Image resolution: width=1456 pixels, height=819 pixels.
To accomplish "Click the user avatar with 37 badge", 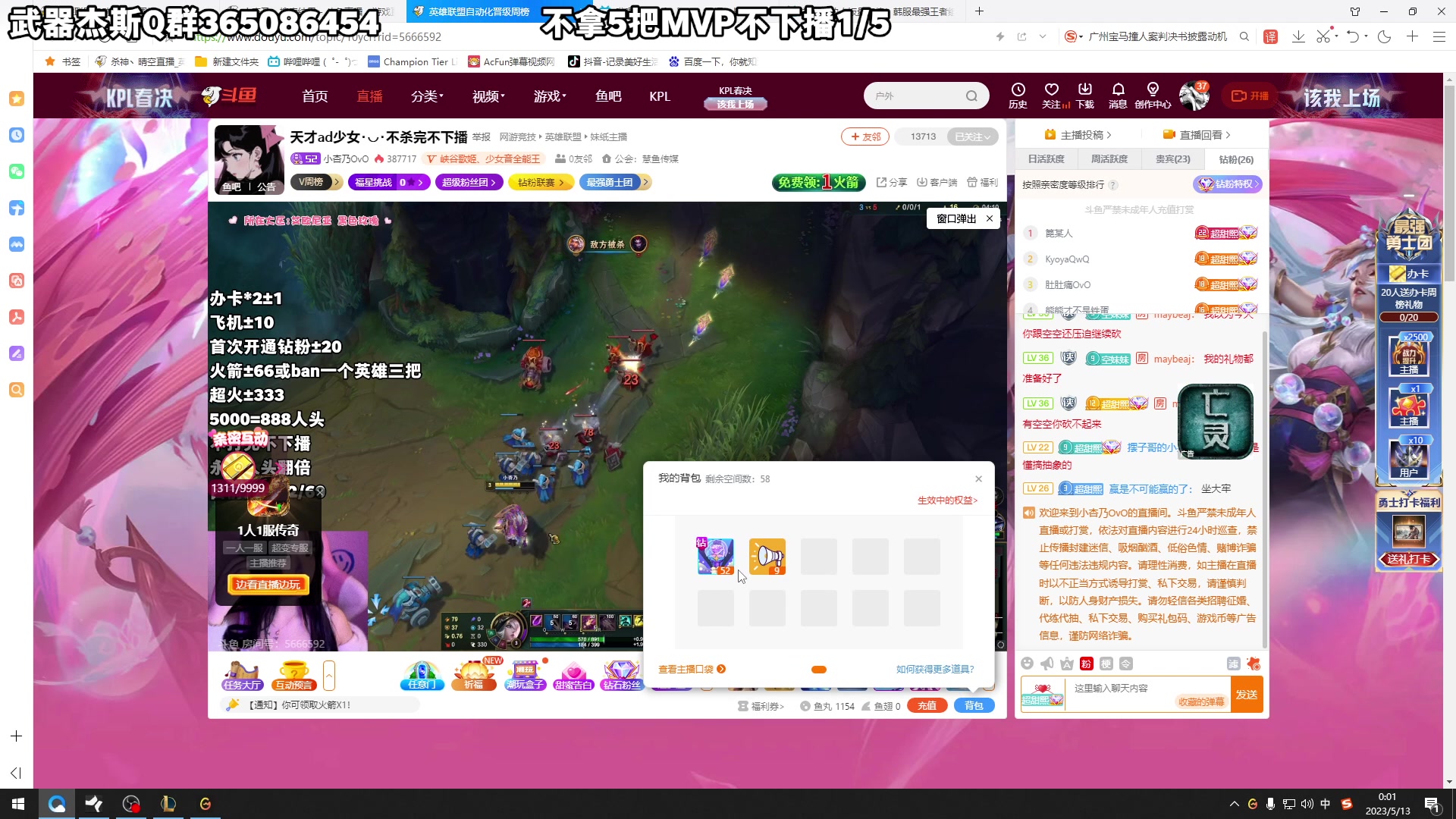I will pos(1194,96).
